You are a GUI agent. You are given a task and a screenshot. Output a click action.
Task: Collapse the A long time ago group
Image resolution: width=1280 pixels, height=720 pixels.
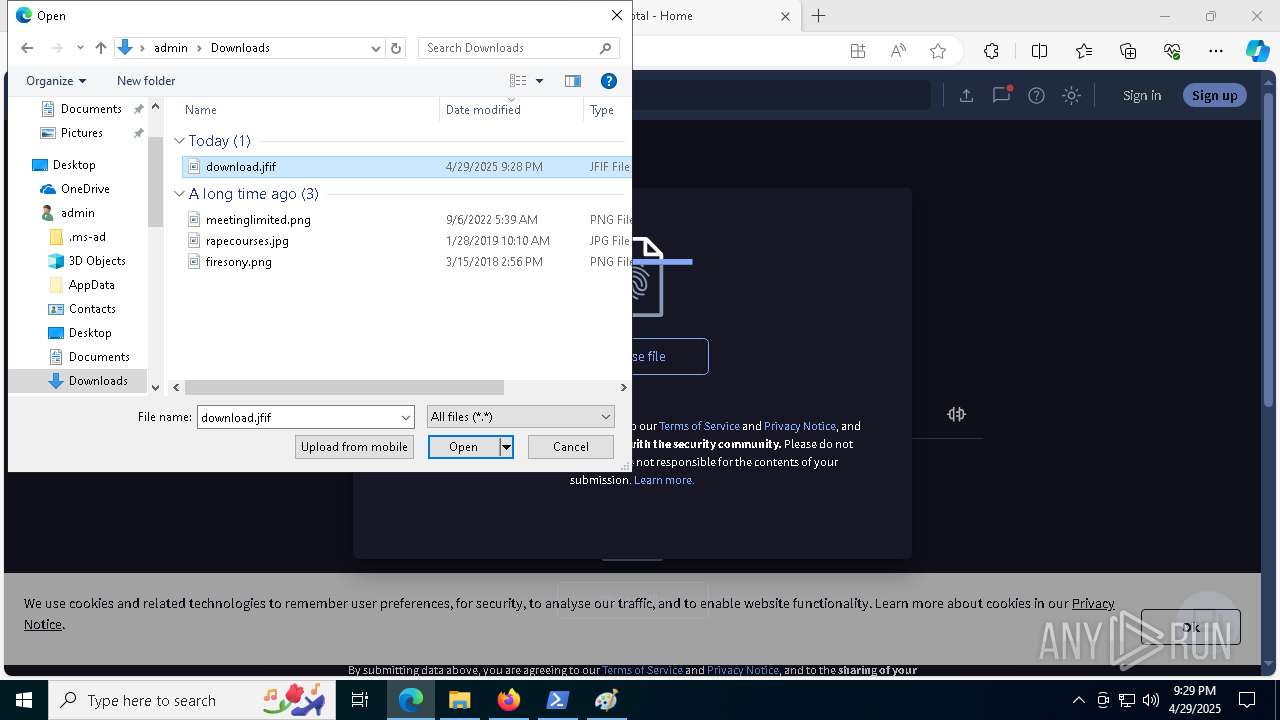point(179,194)
